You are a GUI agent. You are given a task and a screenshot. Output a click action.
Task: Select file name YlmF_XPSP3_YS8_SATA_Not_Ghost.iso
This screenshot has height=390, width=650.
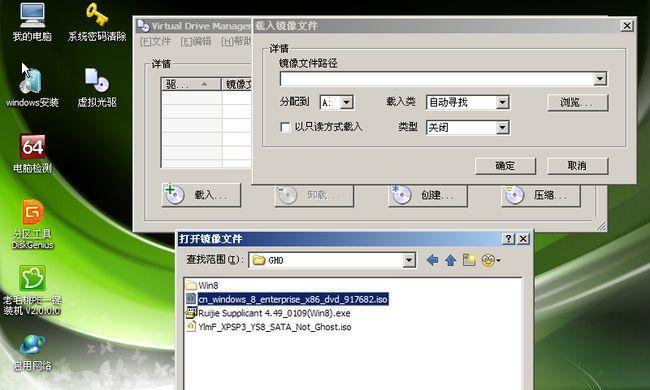(x=275, y=327)
